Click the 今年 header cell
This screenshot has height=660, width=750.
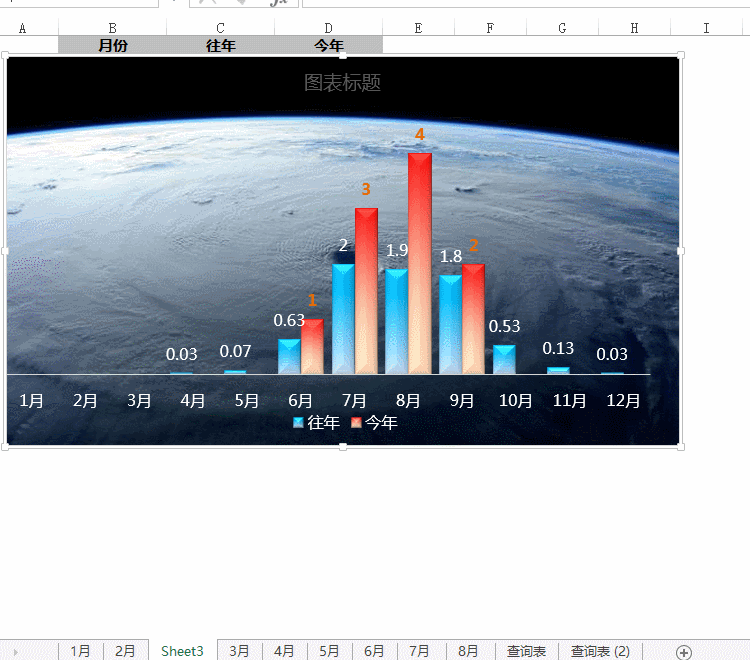[328, 45]
